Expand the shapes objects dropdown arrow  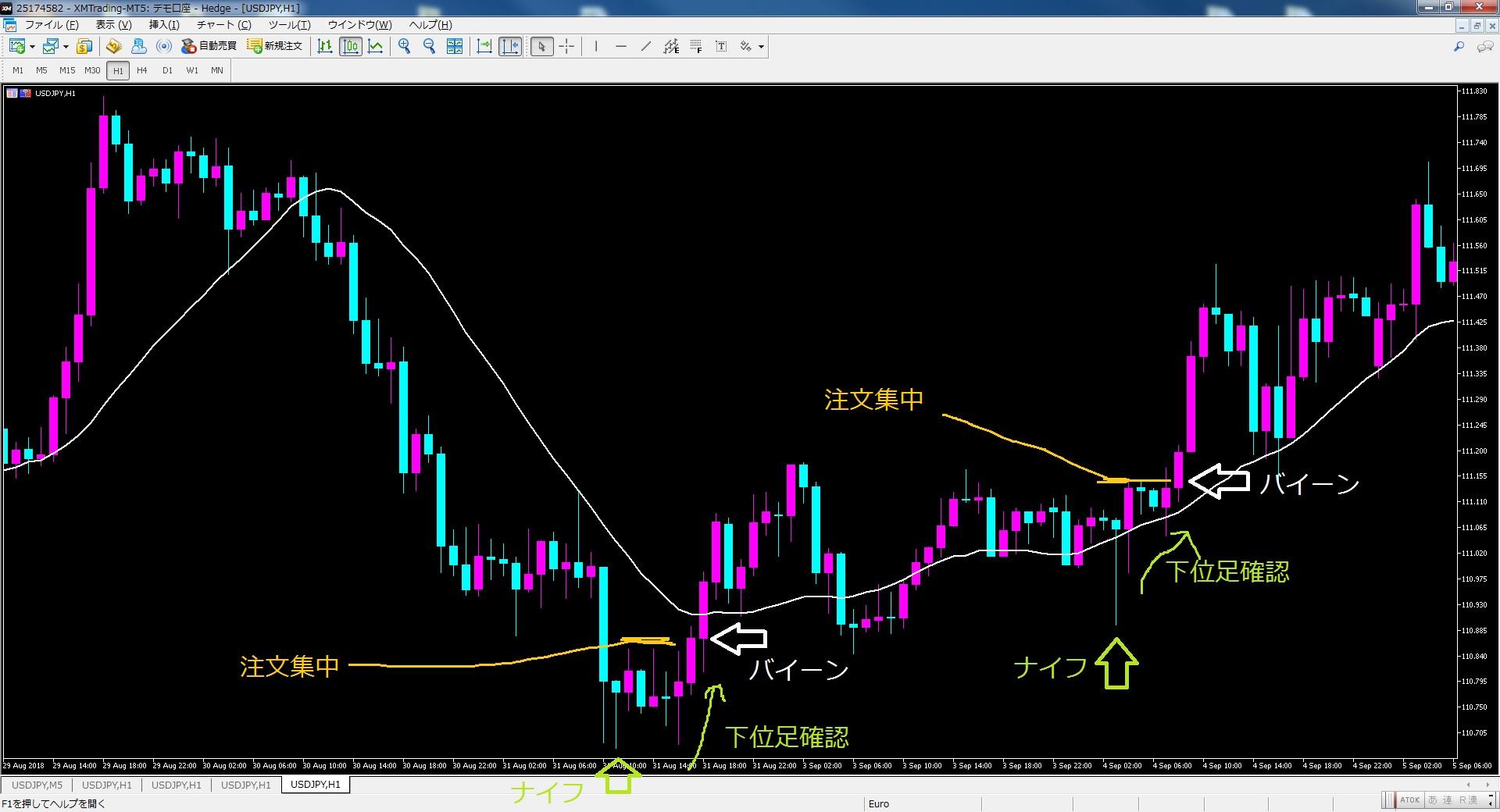tap(761, 47)
